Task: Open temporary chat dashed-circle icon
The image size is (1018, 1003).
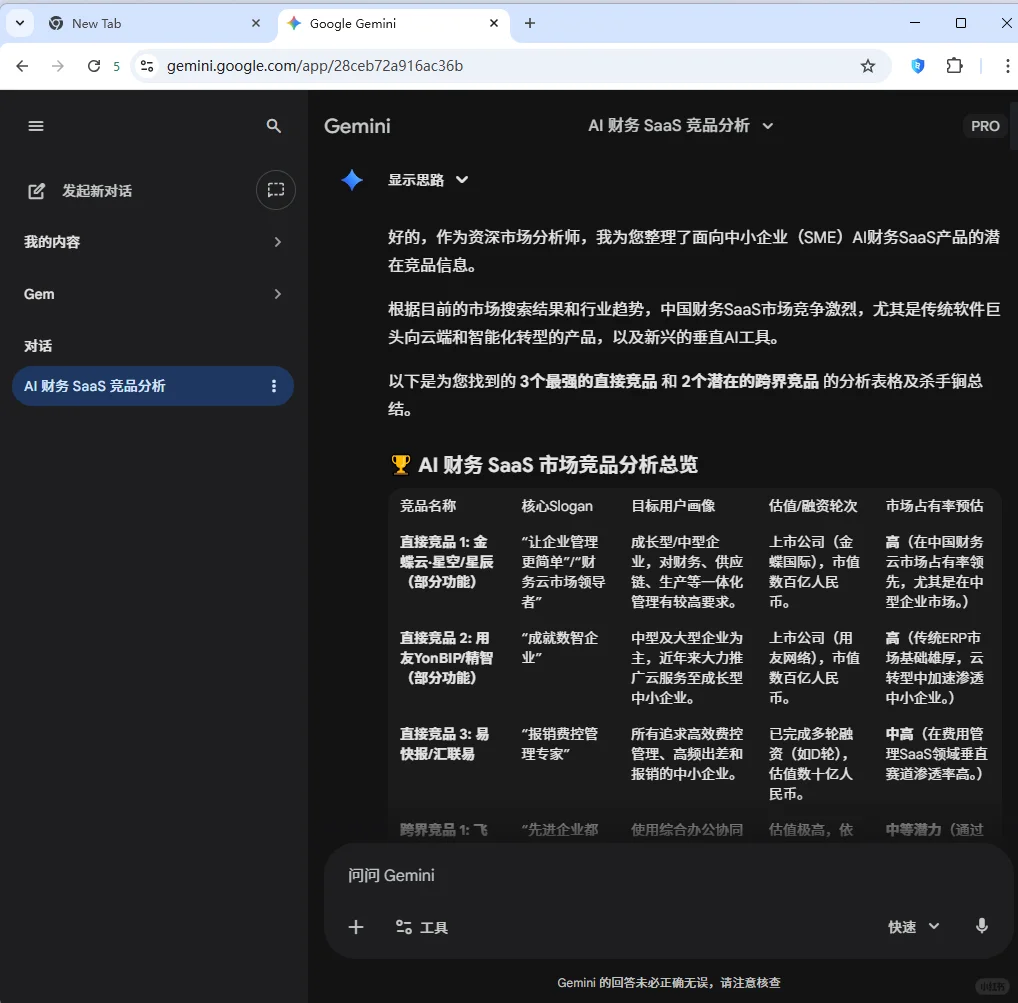Action: click(276, 190)
